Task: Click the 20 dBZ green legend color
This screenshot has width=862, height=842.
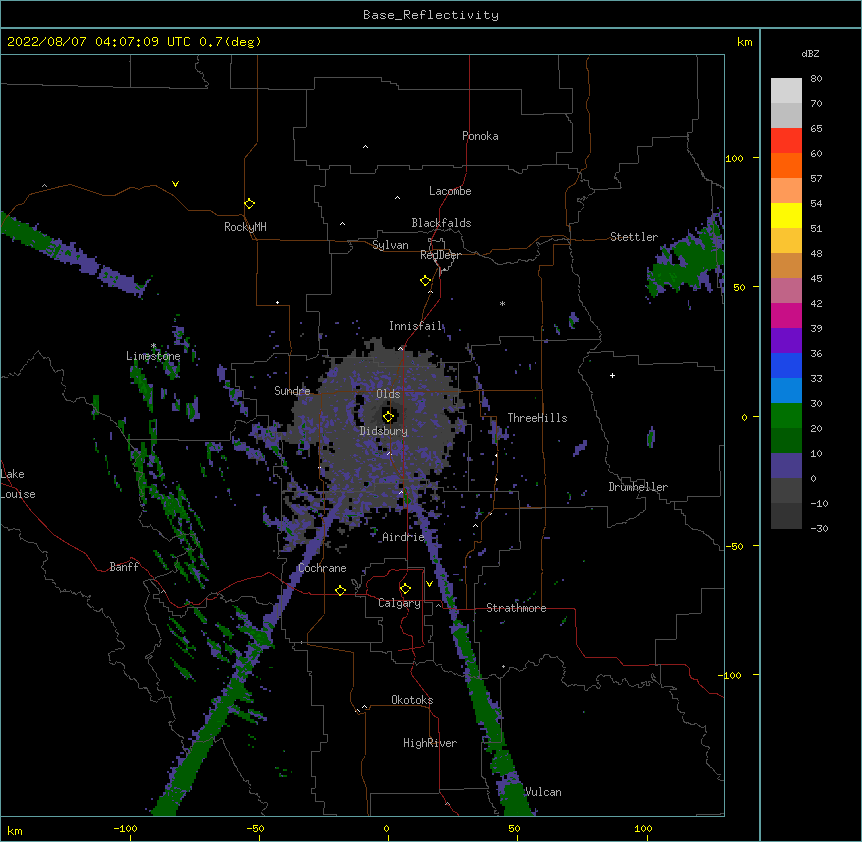Action: pos(786,440)
